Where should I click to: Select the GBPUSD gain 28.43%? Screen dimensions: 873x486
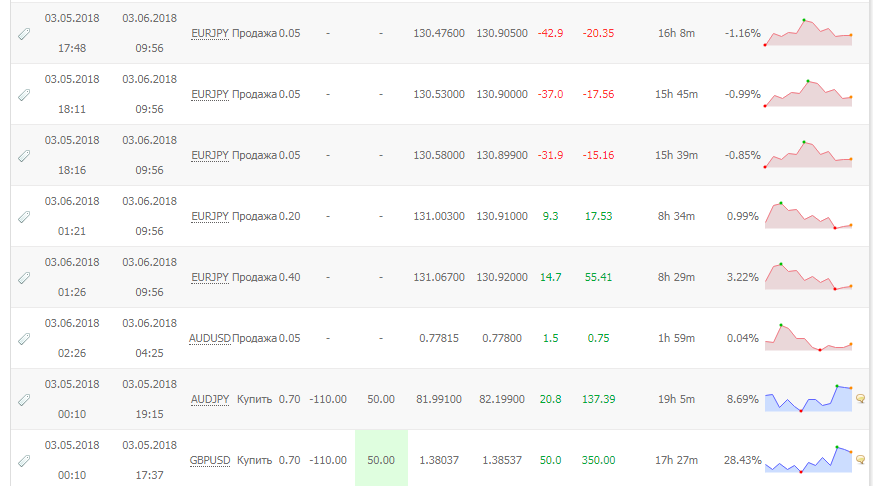click(x=743, y=460)
